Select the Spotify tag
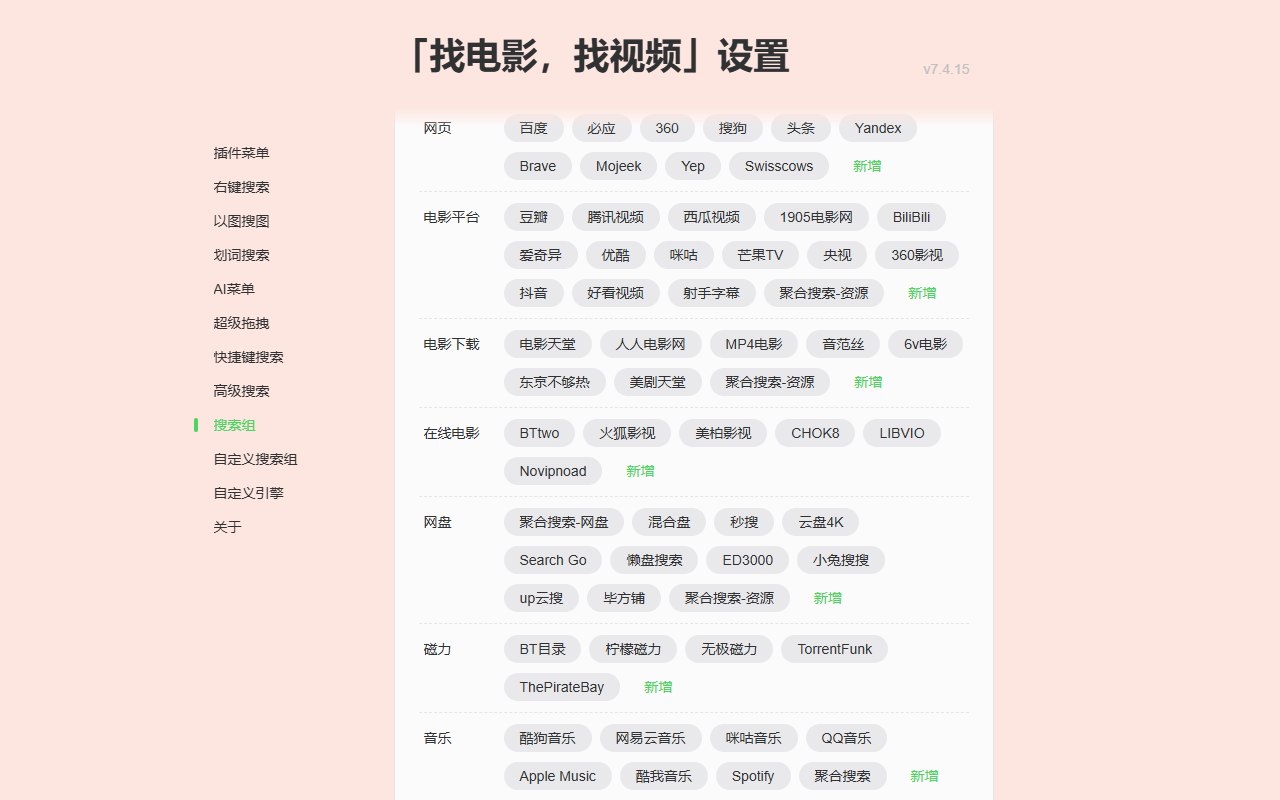Image resolution: width=1280 pixels, height=800 pixels. pyautogui.click(x=753, y=776)
